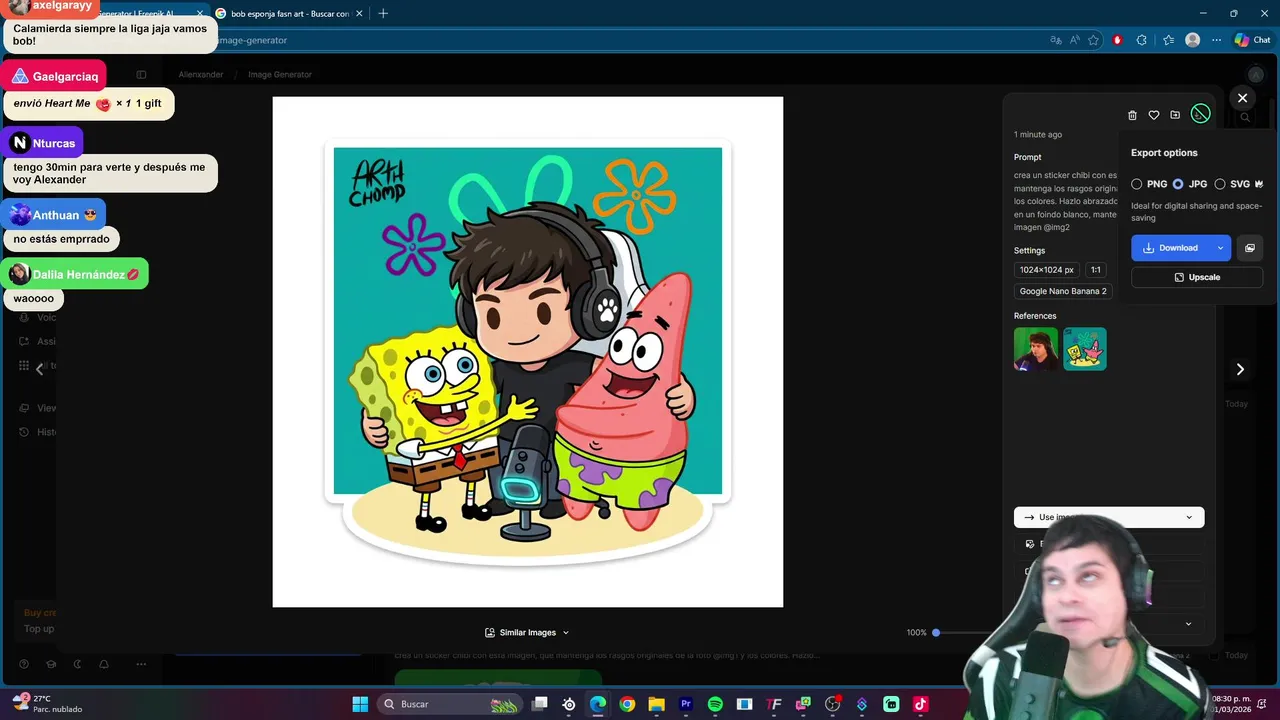Screen dimensions: 1280x720
Task: Open sidebar notifications bell icon
Action: [x=103, y=664]
